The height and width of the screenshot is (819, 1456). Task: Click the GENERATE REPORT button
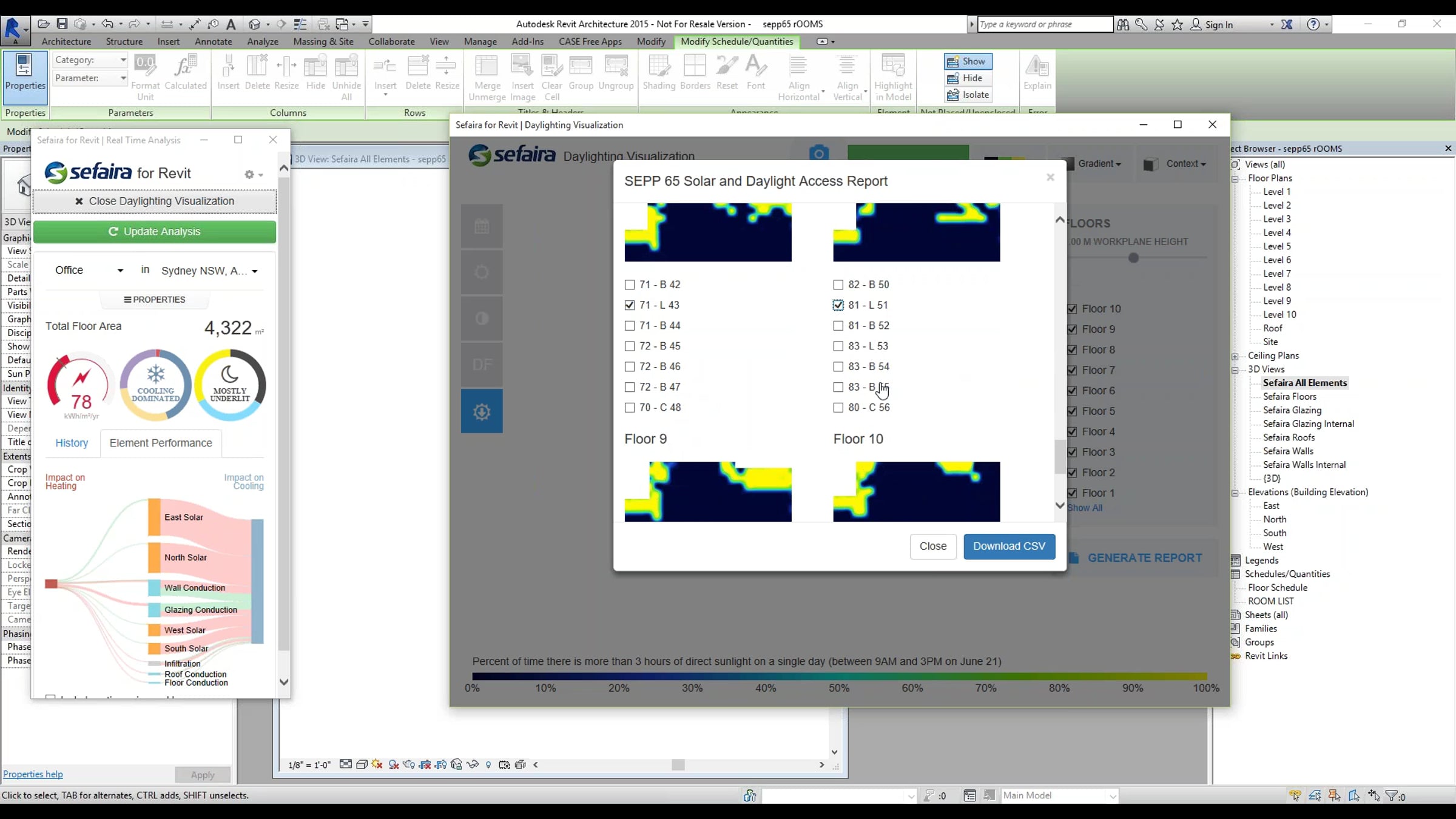tap(1137, 558)
